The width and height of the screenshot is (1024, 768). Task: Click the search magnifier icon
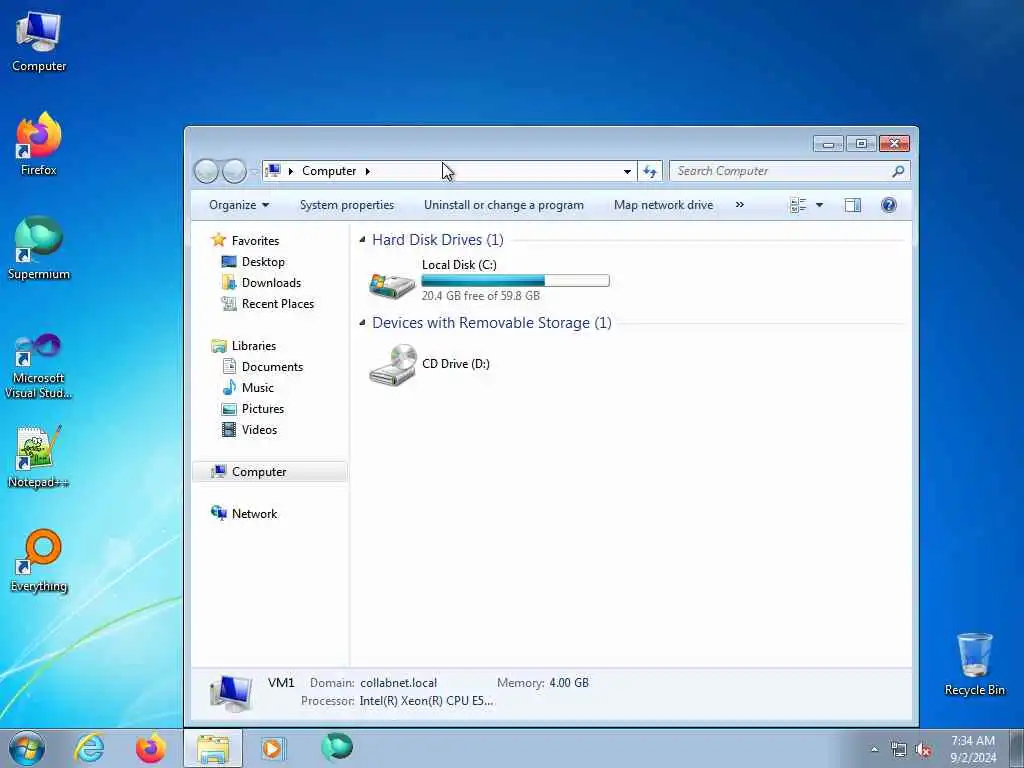(x=898, y=171)
